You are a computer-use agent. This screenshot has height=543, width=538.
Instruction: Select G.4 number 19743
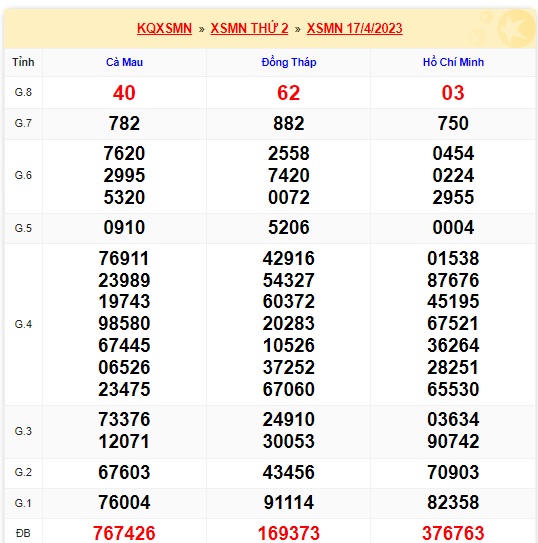pyautogui.click(x=124, y=301)
